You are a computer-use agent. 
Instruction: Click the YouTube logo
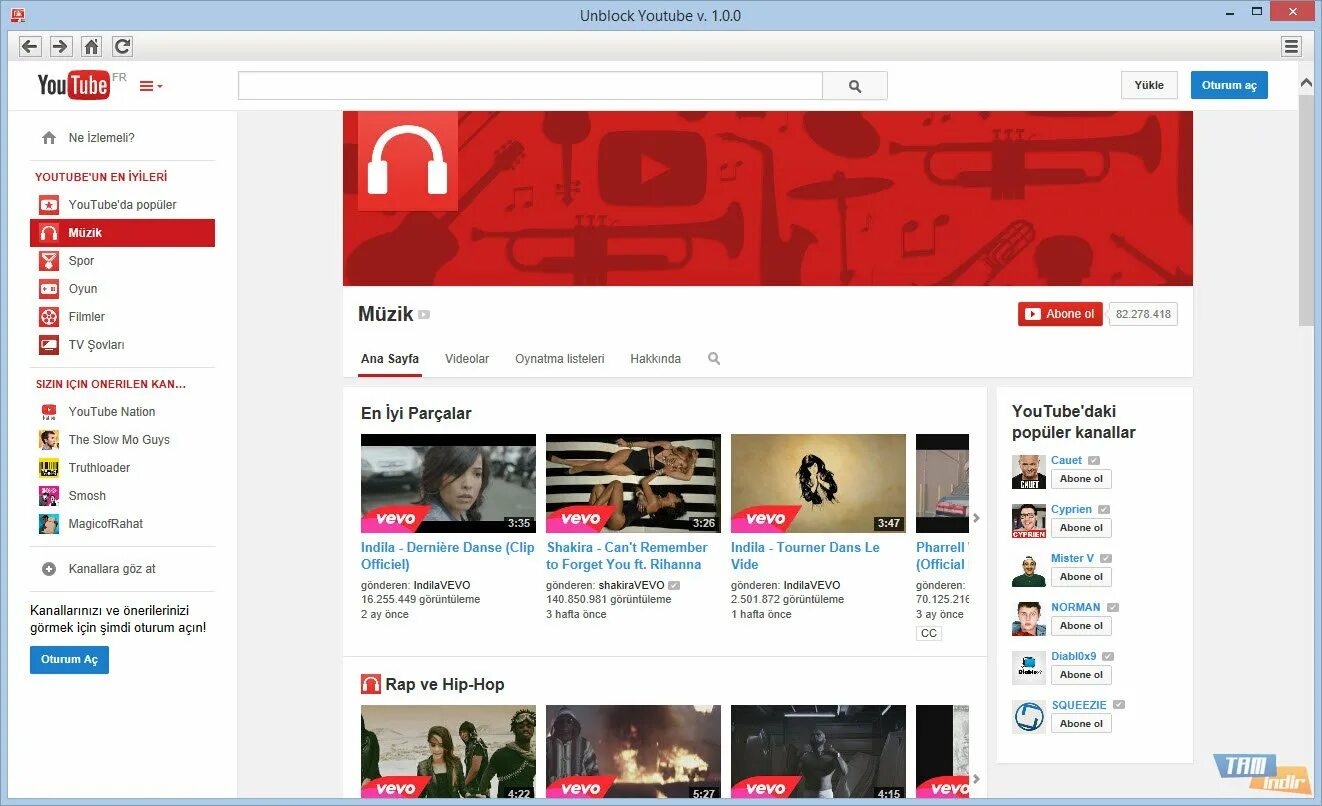[x=73, y=85]
